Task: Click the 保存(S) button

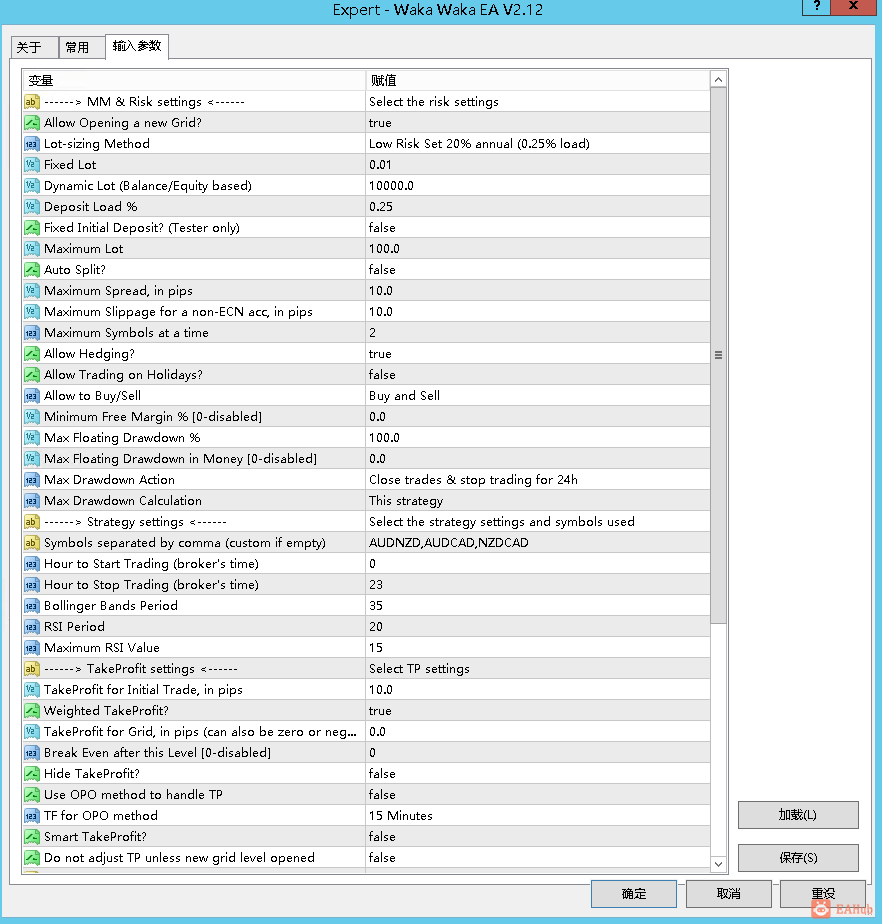Action: [798, 858]
